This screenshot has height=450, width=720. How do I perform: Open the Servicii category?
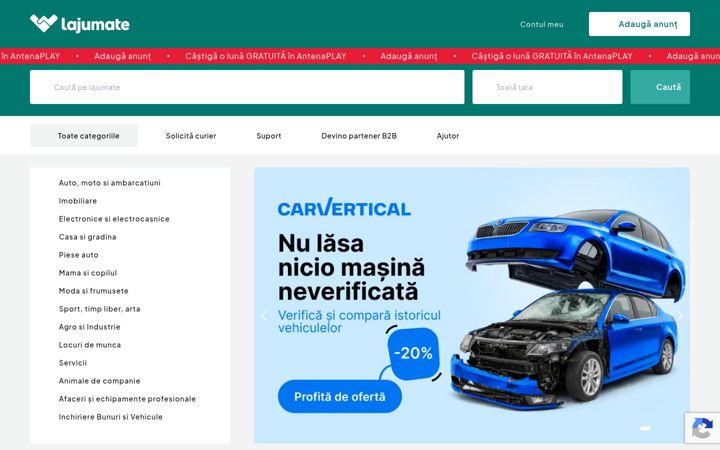pos(73,363)
